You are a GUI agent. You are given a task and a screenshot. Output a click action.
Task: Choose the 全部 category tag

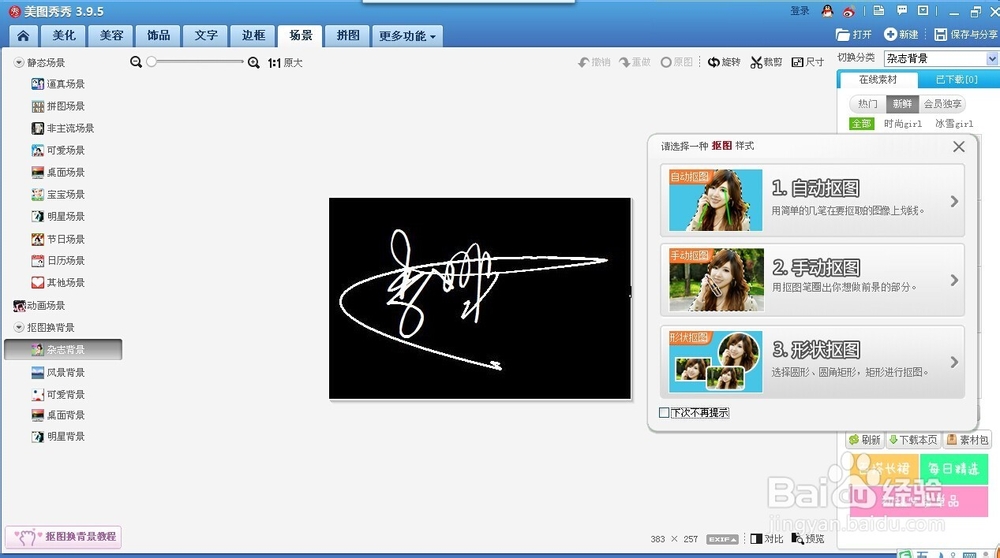click(x=861, y=124)
